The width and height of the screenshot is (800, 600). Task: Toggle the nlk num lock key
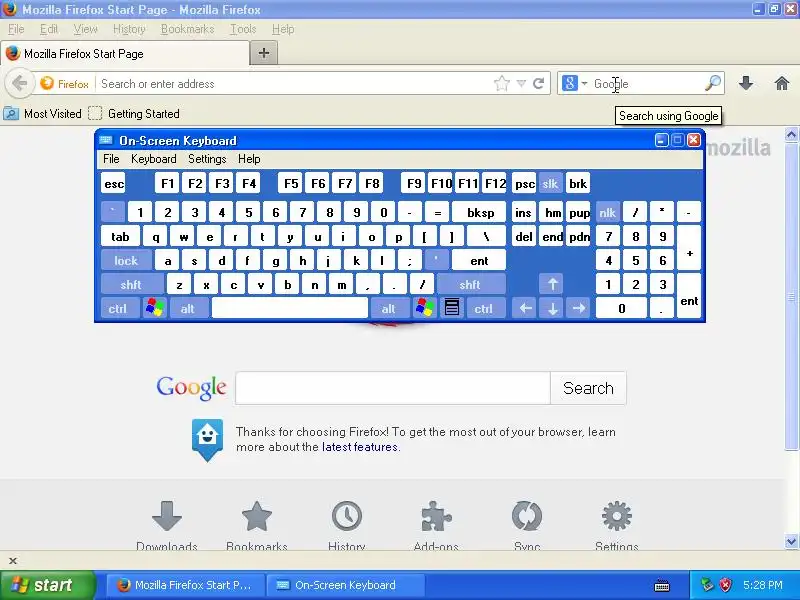click(607, 213)
